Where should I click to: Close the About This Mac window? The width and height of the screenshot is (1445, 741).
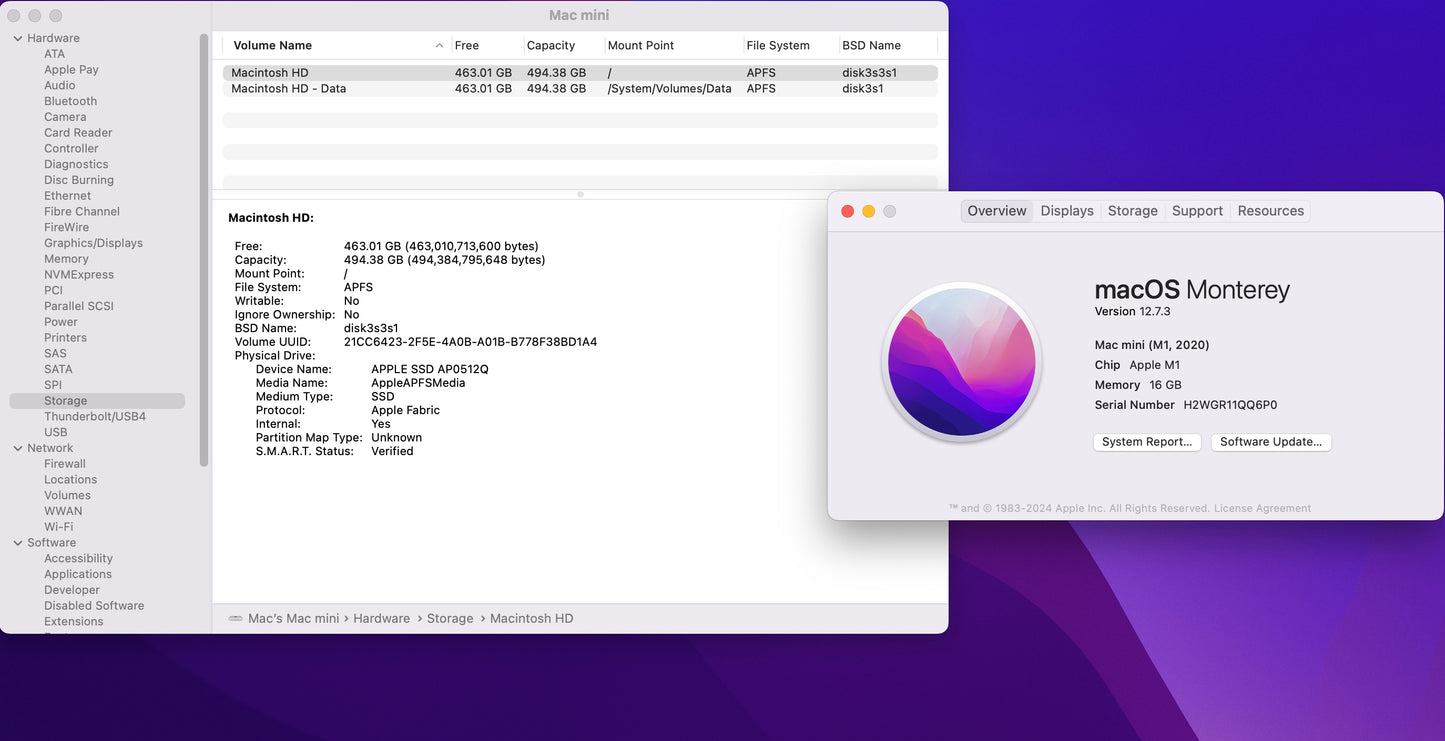pyautogui.click(x=847, y=211)
